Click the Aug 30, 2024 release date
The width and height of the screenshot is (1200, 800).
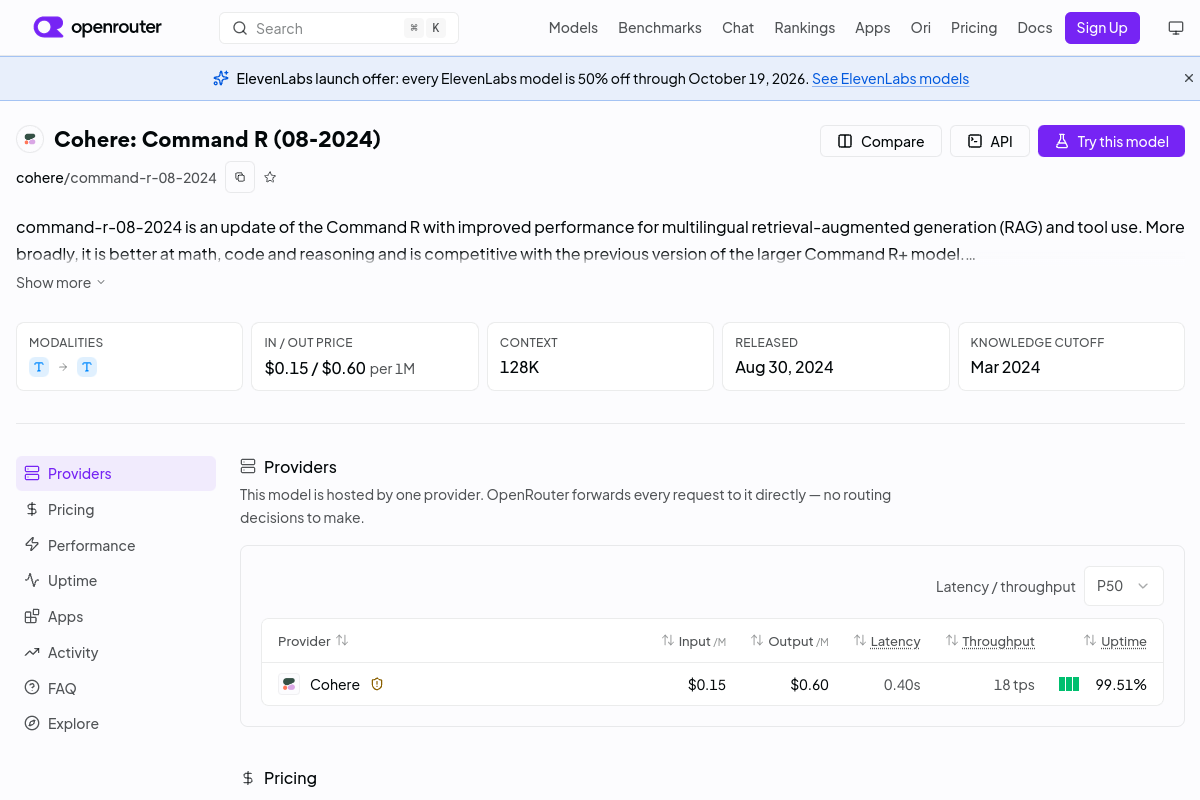(x=784, y=367)
